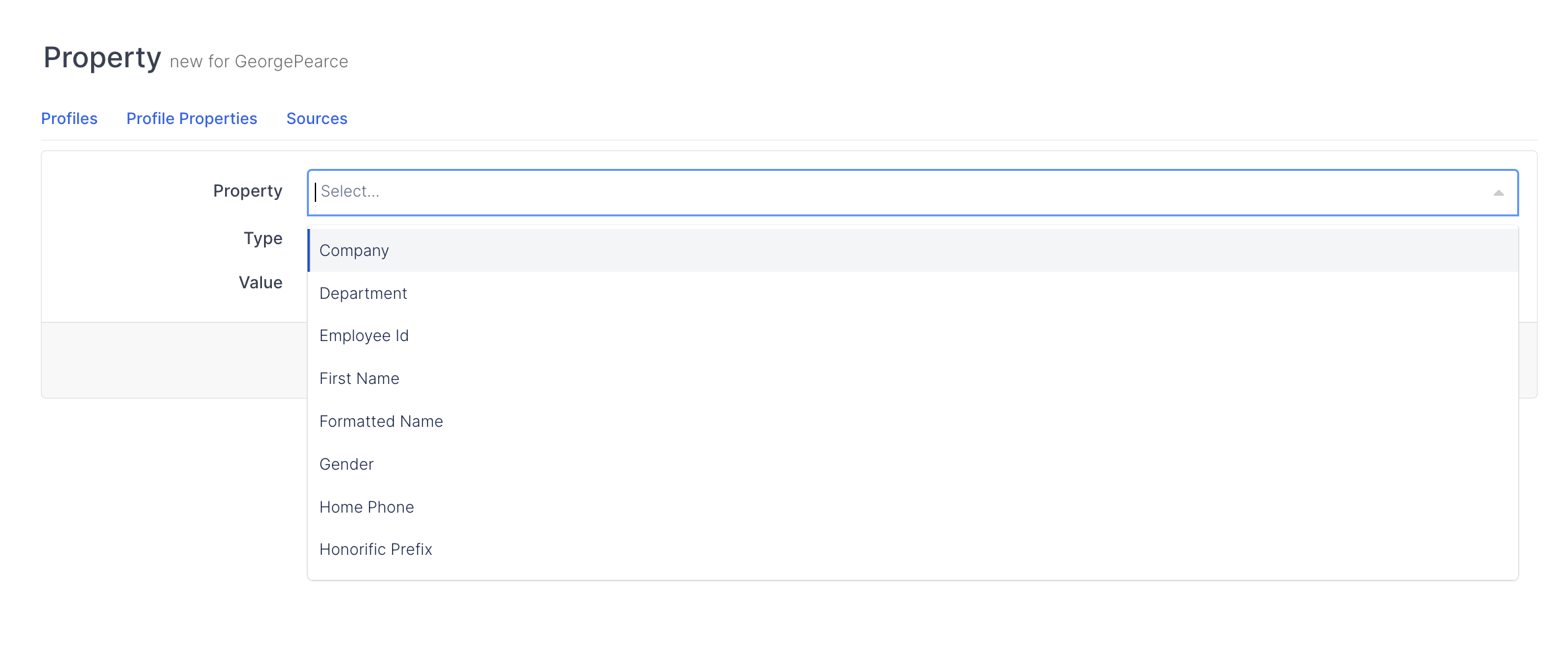Switch to the Profile Properties tab
Viewport: 1568px width, 665px height.
point(191,119)
